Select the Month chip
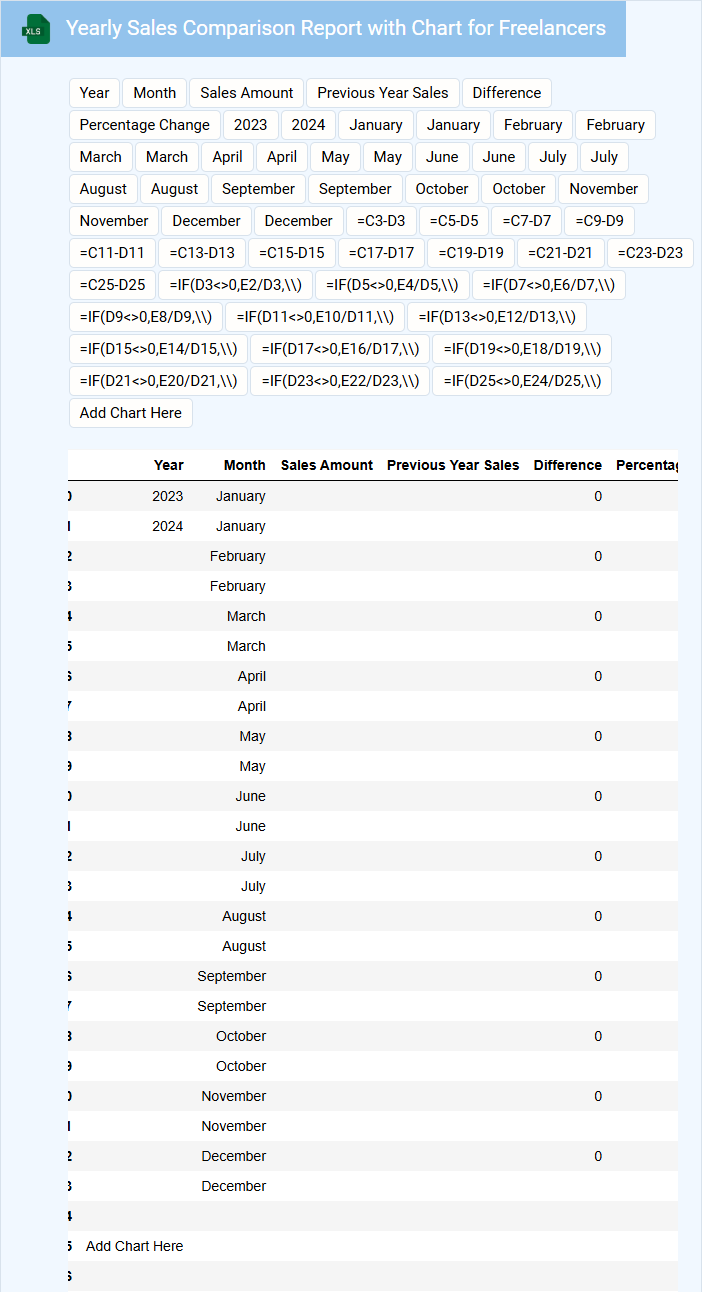 pyautogui.click(x=155, y=93)
